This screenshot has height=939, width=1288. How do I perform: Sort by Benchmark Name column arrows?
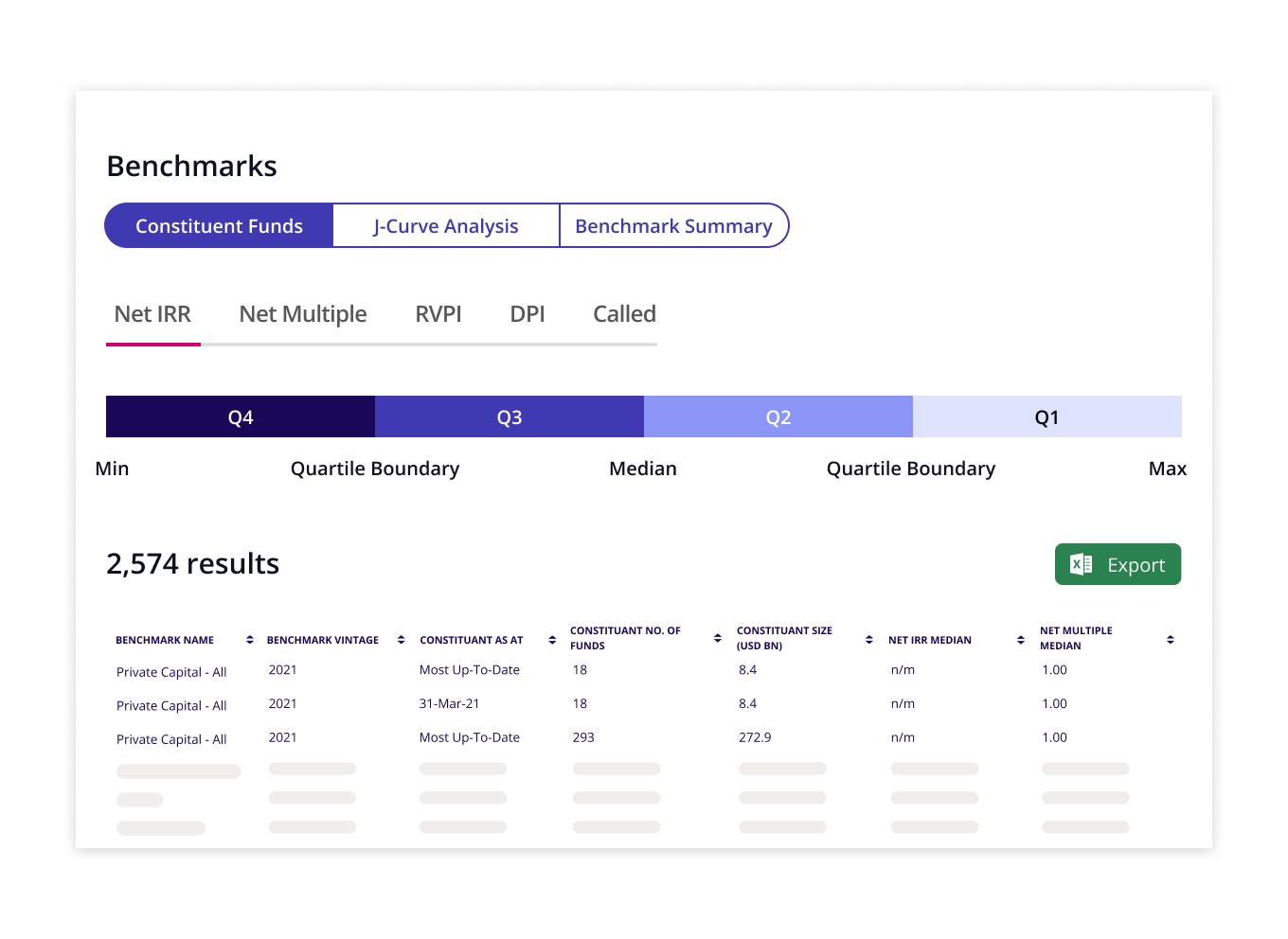[x=250, y=640]
